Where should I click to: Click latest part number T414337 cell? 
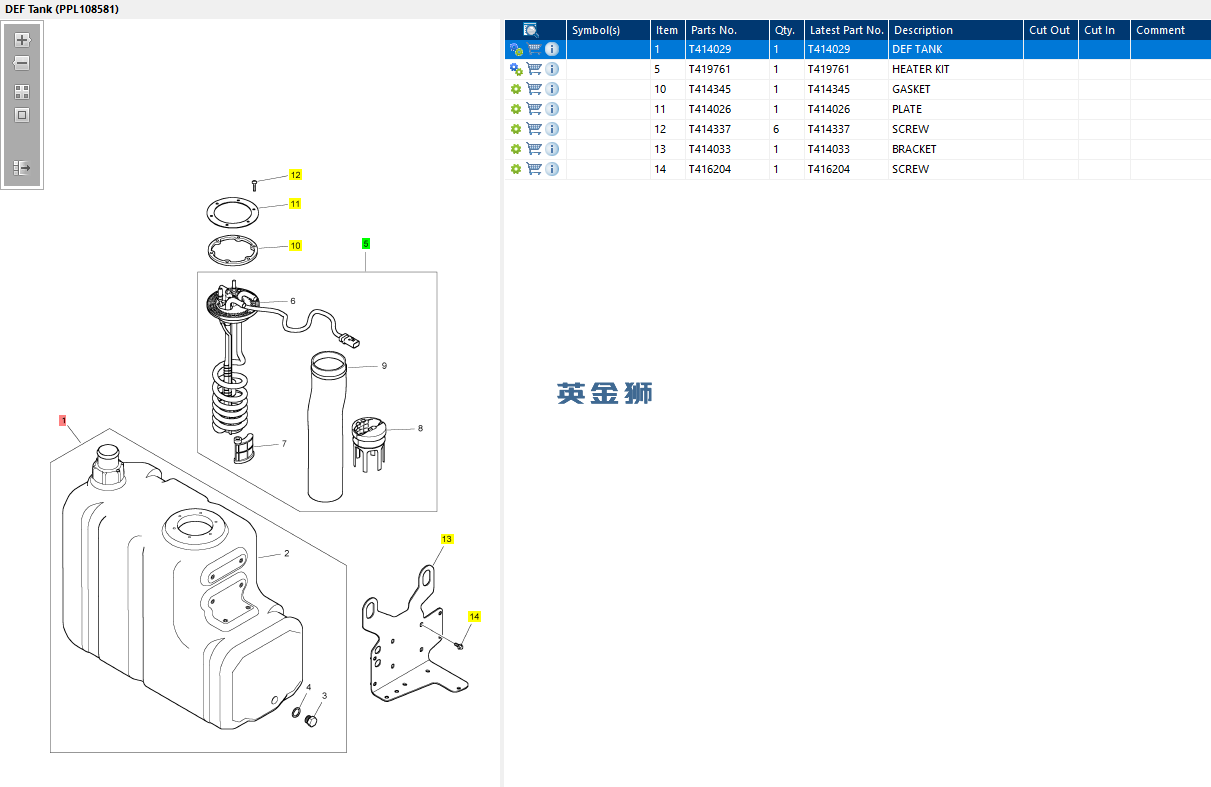pos(846,129)
